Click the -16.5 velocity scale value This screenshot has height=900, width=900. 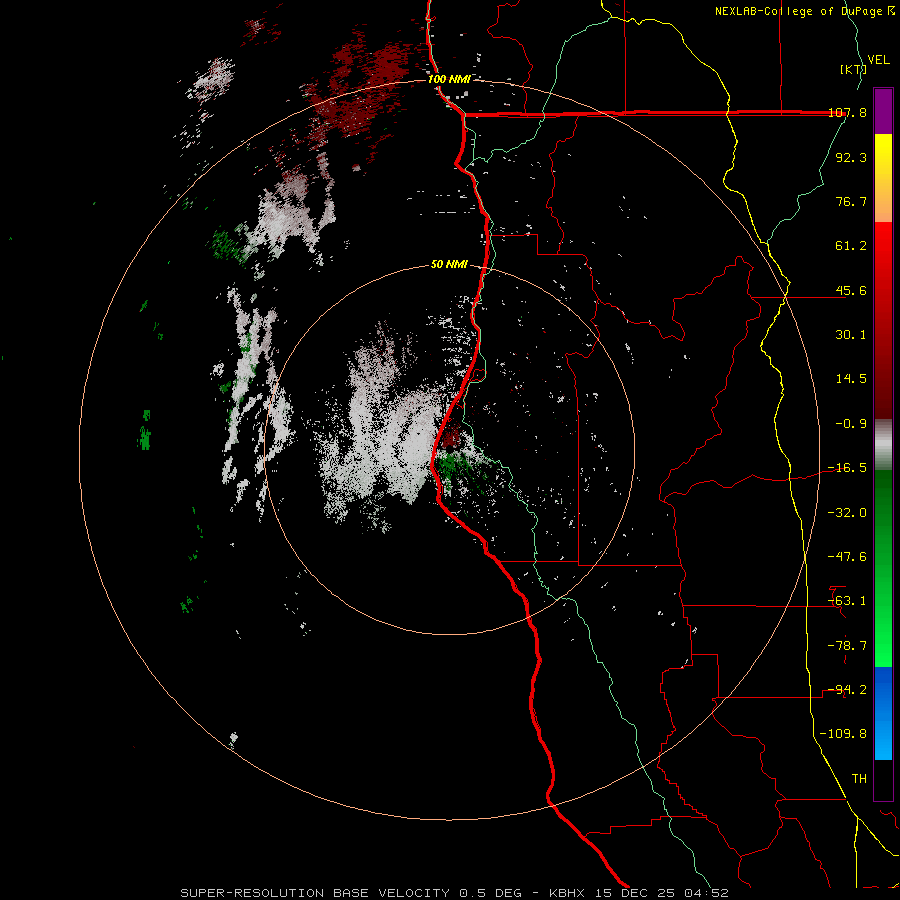point(847,468)
